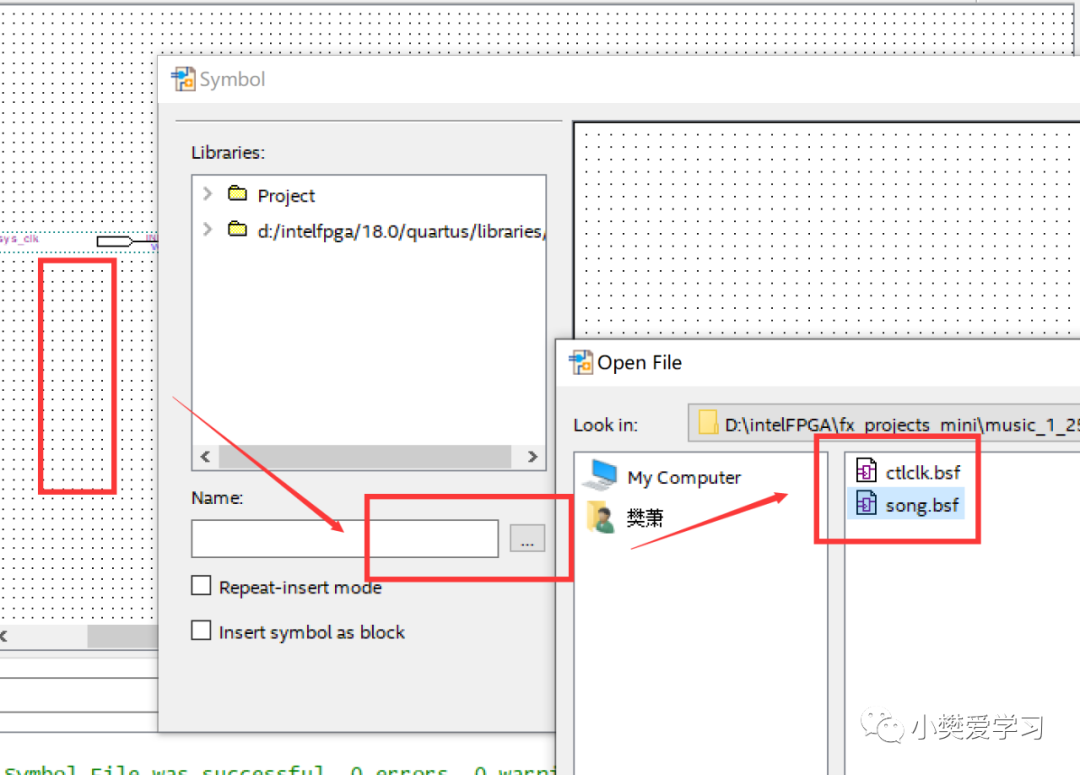This screenshot has height=775, width=1080.
Task: Click the Open File dialog title icon
Action: point(581,362)
